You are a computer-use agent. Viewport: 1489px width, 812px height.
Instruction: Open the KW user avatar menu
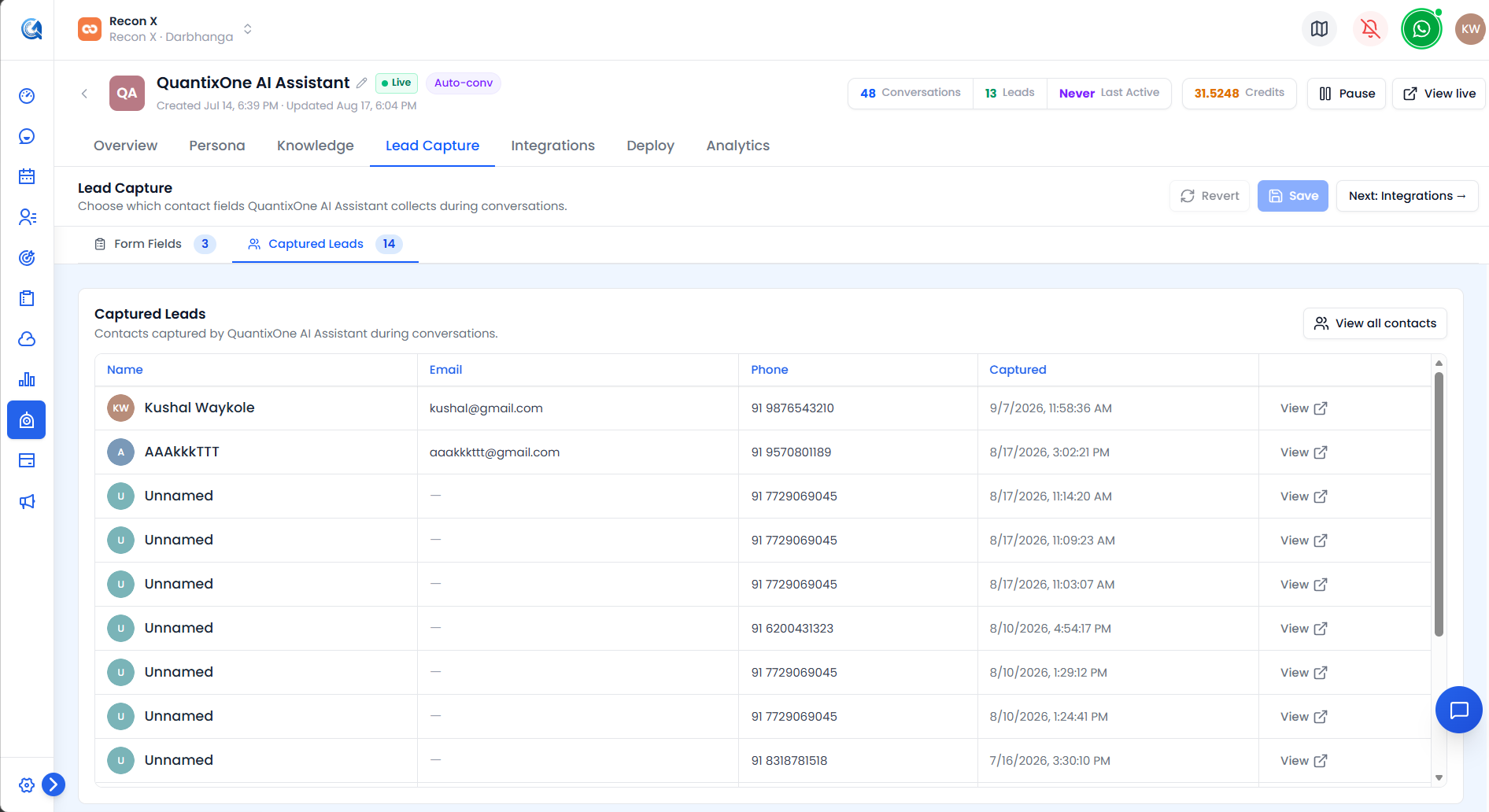point(1470,29)
